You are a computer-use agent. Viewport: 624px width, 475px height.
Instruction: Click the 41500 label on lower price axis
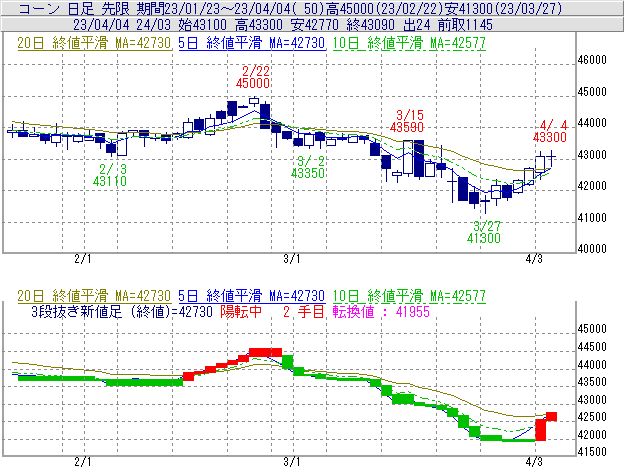point(588,452)
